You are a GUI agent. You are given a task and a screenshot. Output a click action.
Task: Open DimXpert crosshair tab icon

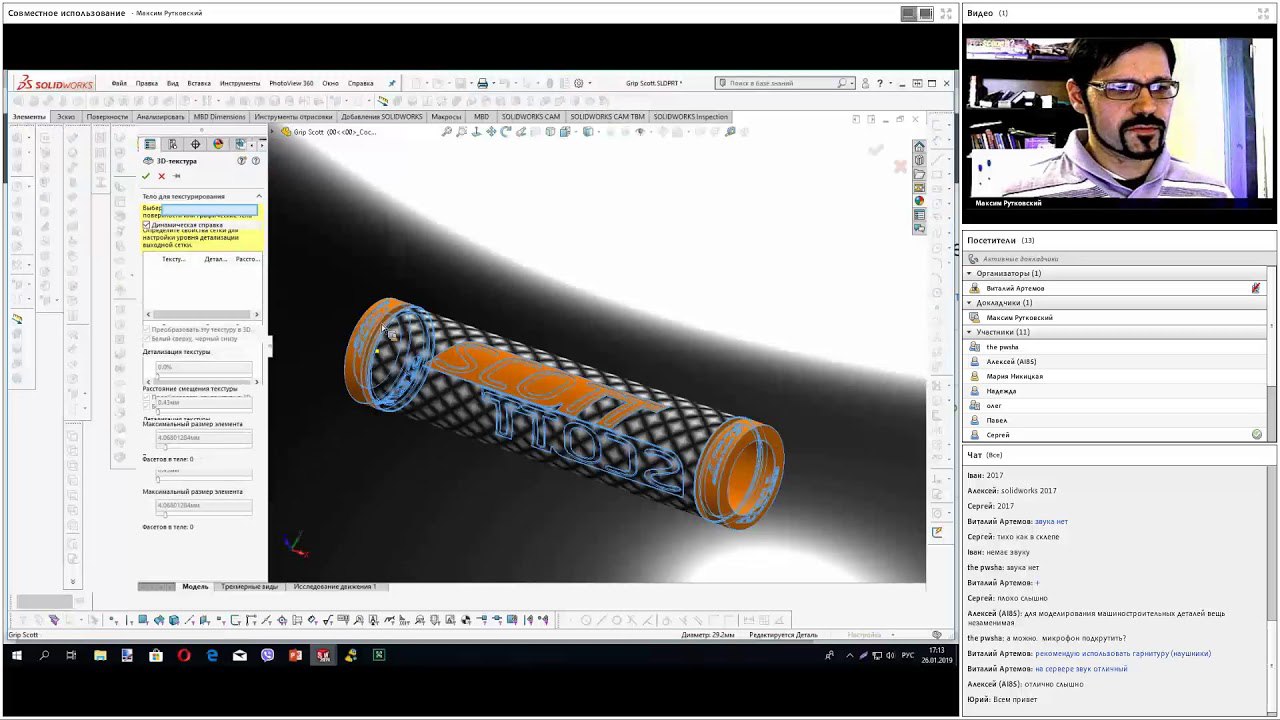click(195, 145)
